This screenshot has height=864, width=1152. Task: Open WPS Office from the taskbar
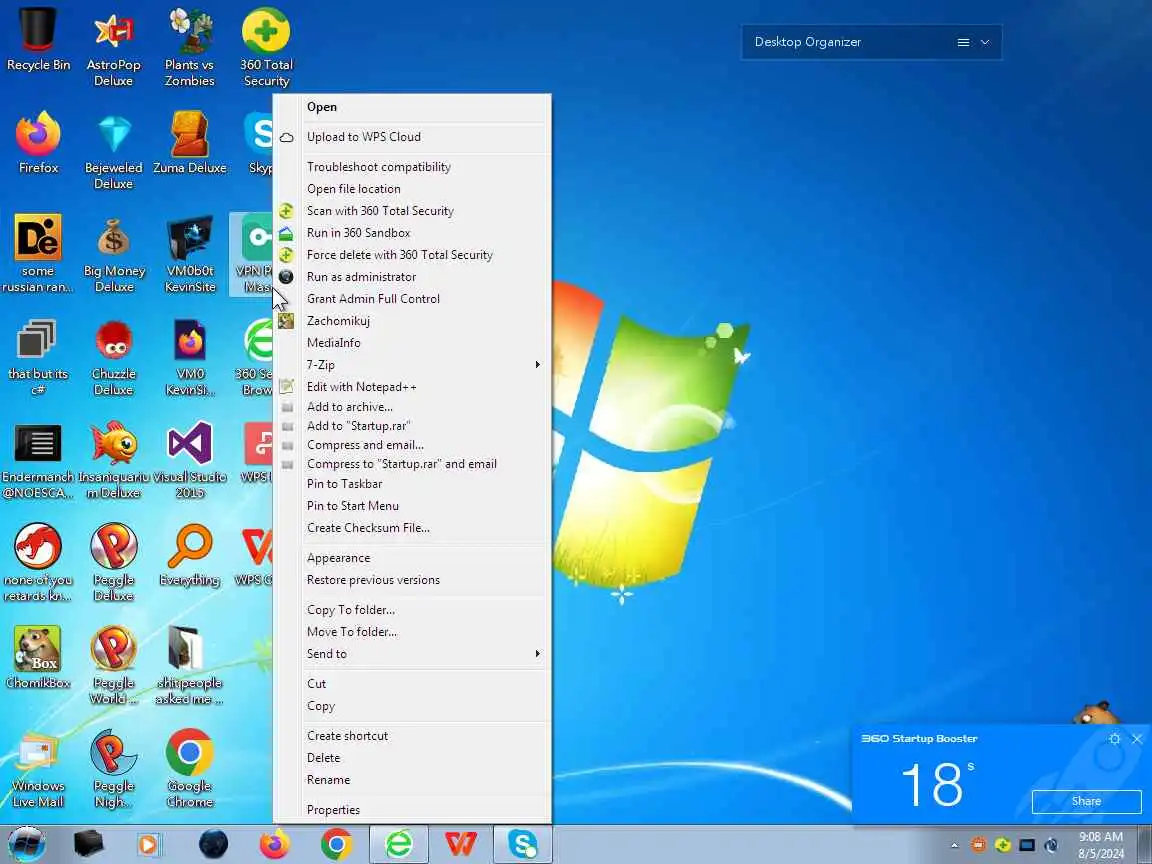pyautogui.click(x=461, y=845)
